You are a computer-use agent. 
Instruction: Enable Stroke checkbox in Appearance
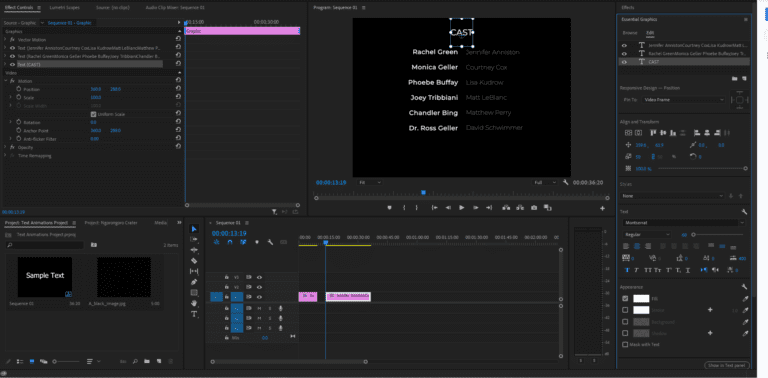pos(625,310)
